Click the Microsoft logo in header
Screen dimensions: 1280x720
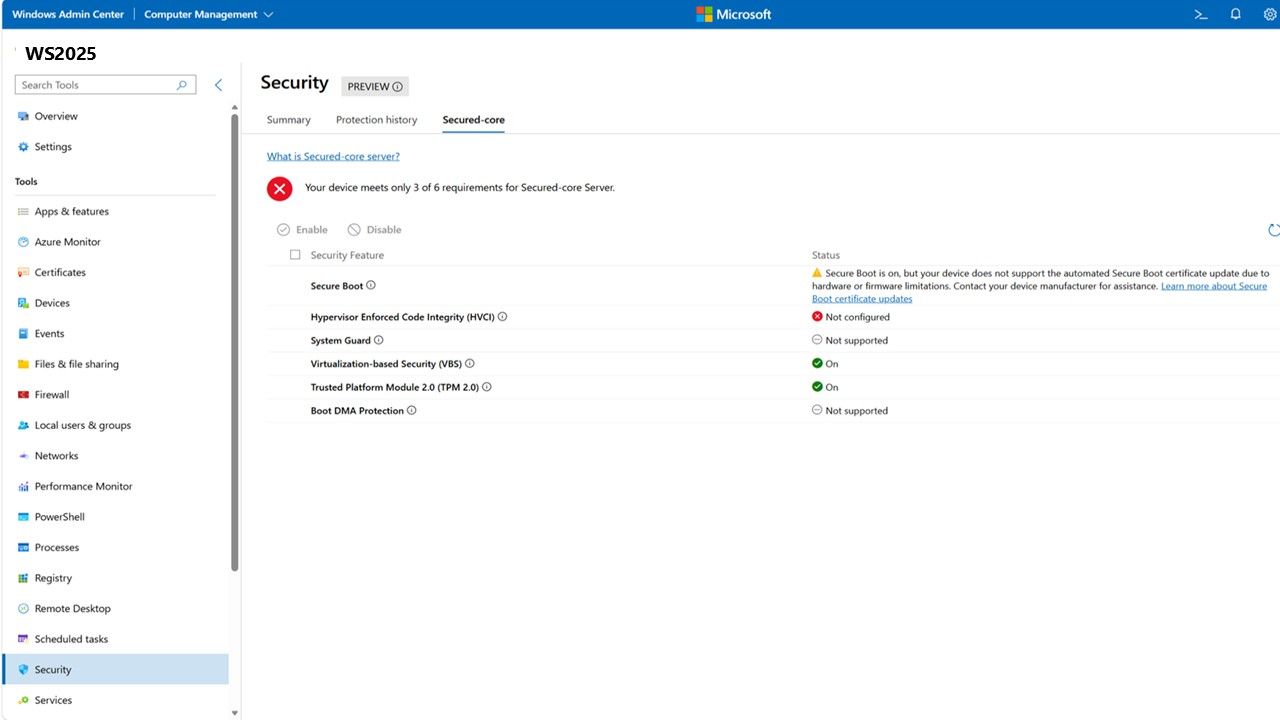(x=733, y=14)
